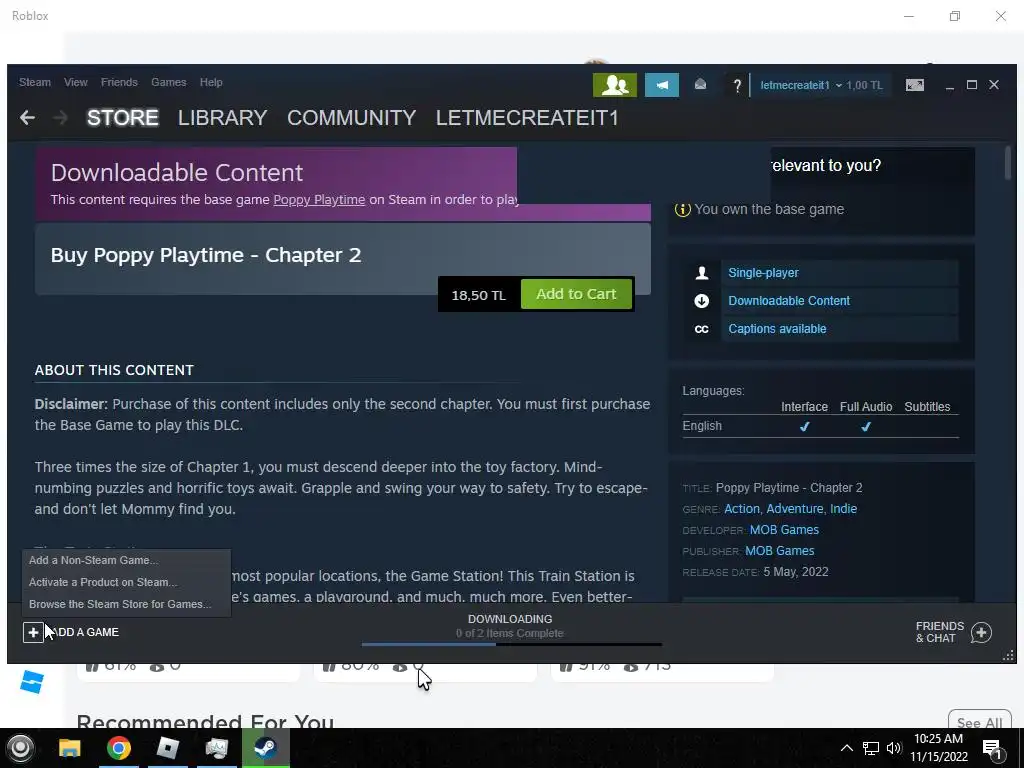The image size is (1024, 768).
Task: Open the Captions available link
Action: tap(777, 329)
